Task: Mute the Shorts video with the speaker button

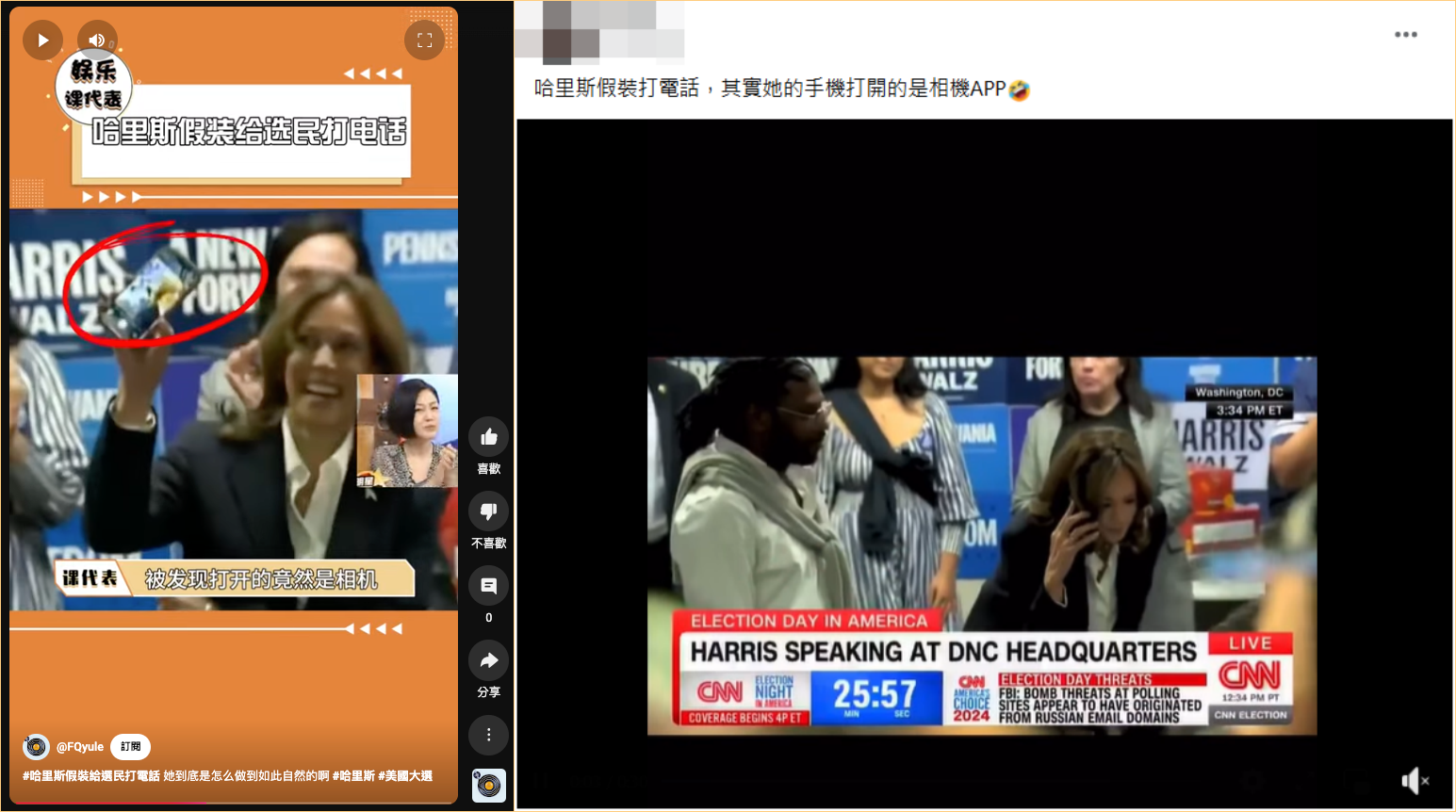Action: pyautogui.click(x=97, y=40)
